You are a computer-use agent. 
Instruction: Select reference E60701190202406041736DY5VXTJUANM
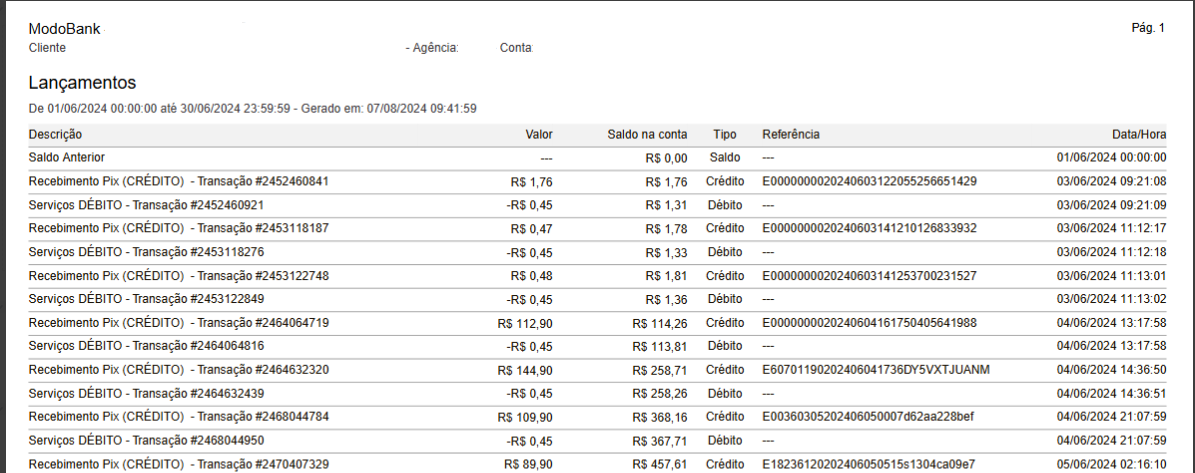tap(876, 369)
